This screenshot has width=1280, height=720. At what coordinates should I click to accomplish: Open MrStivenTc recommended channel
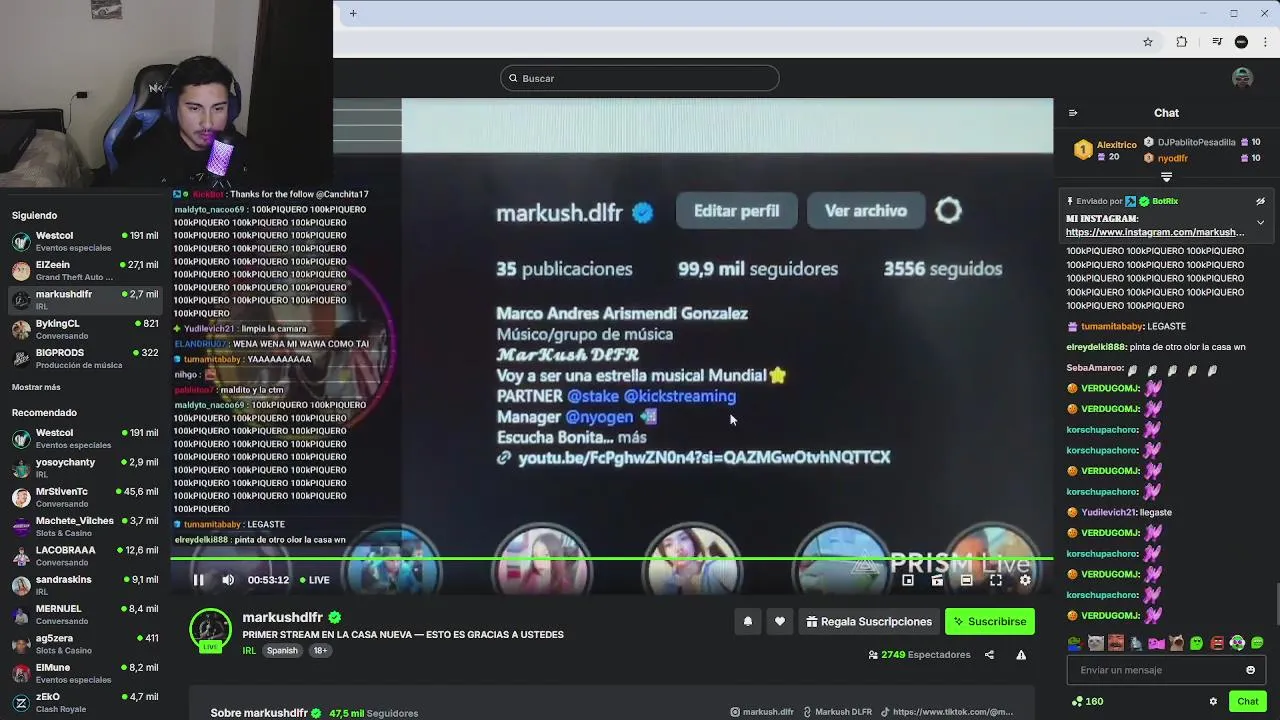pos(85,497)
